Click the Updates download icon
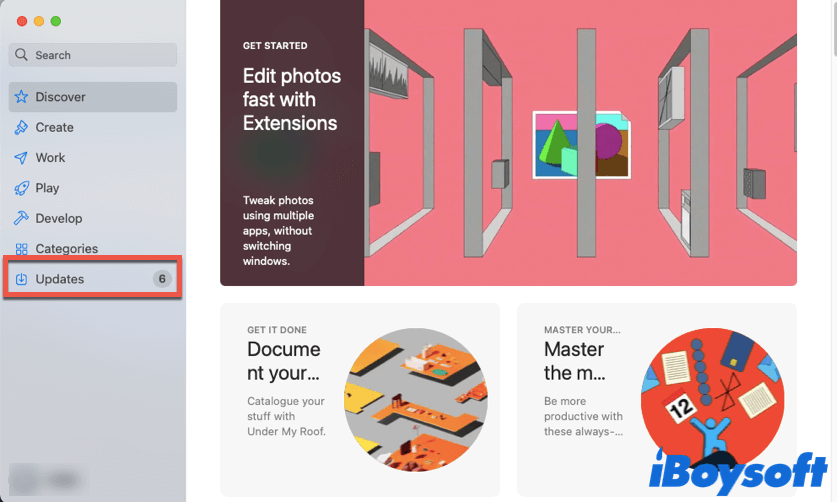837x502 pixels. pyautogui.click(x=21, y=279)
